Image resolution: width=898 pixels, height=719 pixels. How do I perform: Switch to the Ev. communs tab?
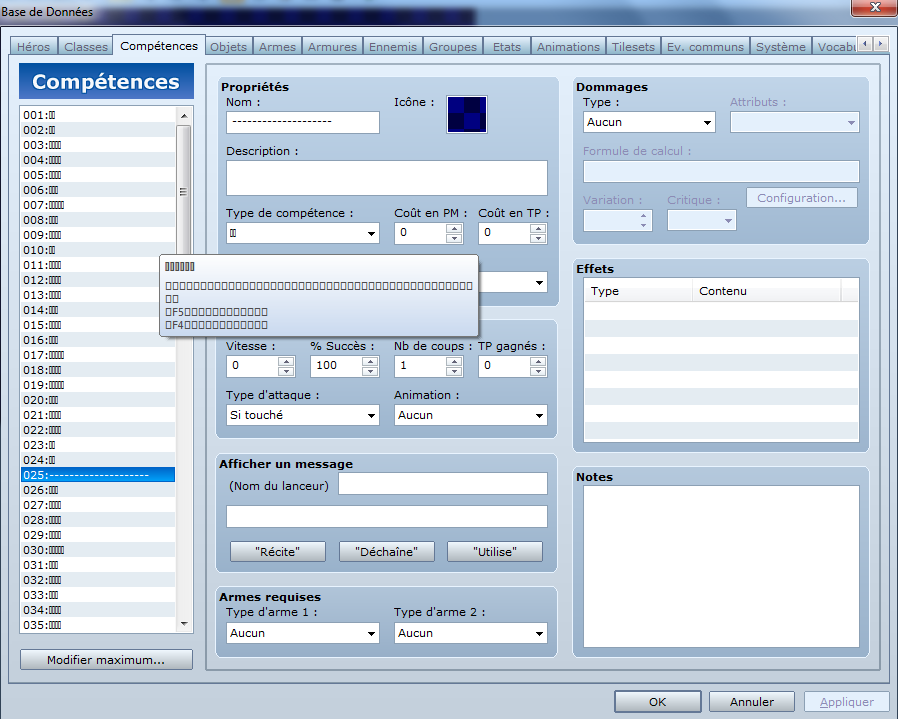point(705,47)
